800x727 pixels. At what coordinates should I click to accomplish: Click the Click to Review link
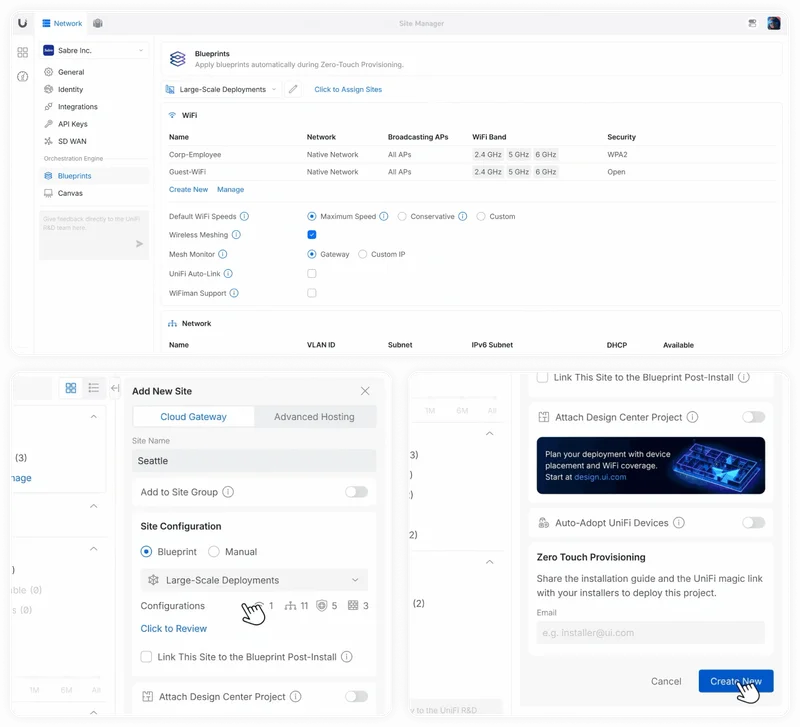pos(173,629)
